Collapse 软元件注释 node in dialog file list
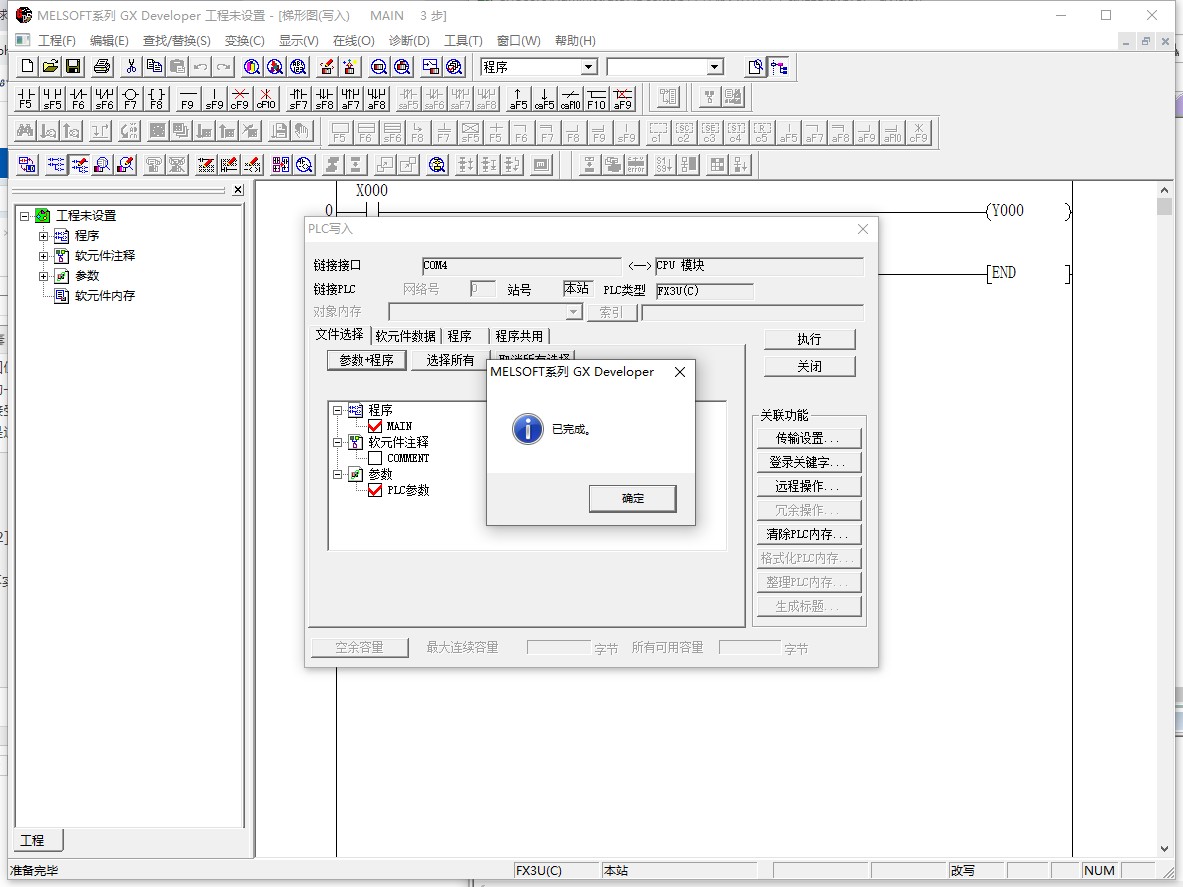Image resolution: width=1183 pixels, height=887 pixels. pyautogui.click(x=338, y=442)
